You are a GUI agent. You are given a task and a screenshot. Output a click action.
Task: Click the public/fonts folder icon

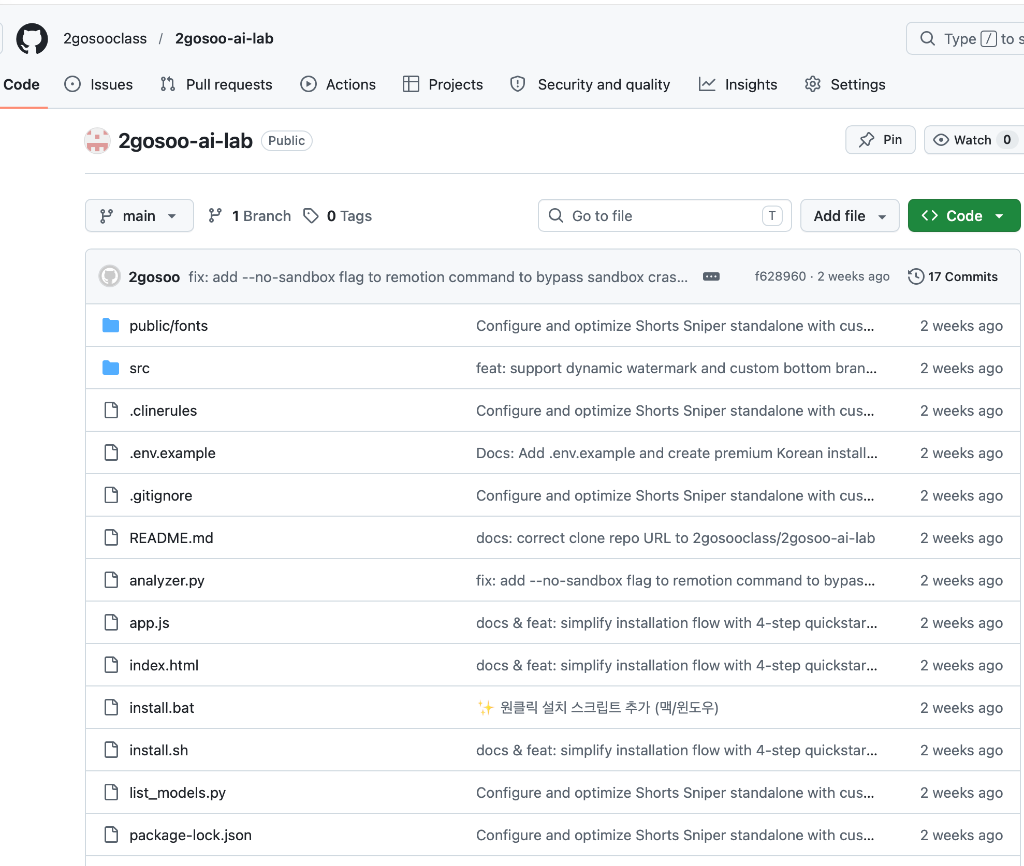point(111,325)
